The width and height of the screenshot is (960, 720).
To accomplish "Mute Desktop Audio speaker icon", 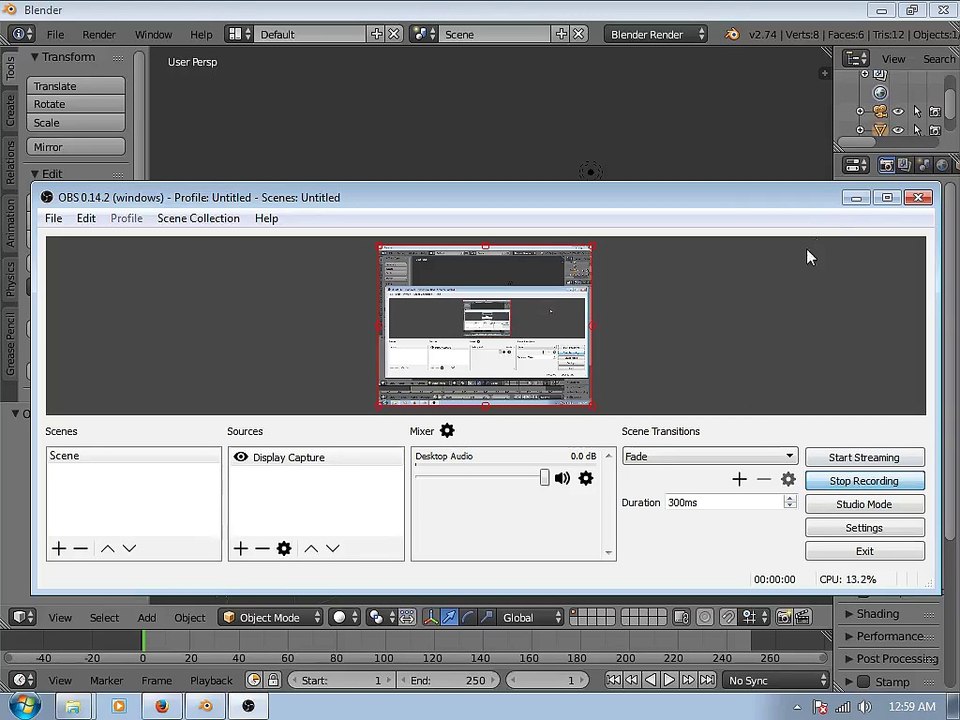I will (x=562, y=478).
